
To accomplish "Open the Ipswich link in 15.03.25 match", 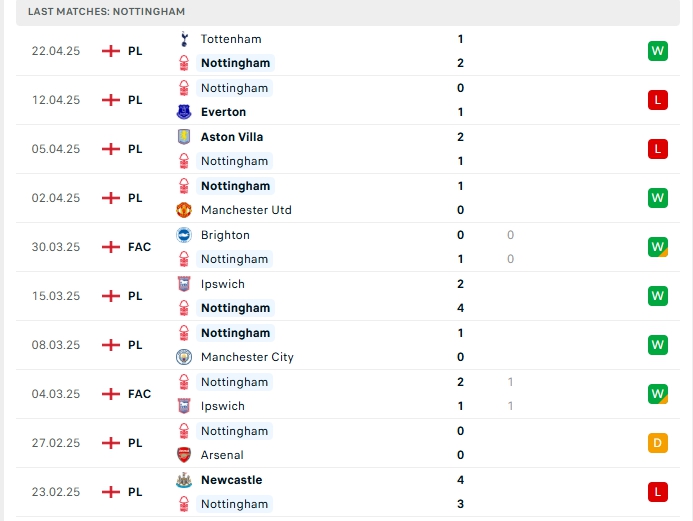I will tap(223, 284).
